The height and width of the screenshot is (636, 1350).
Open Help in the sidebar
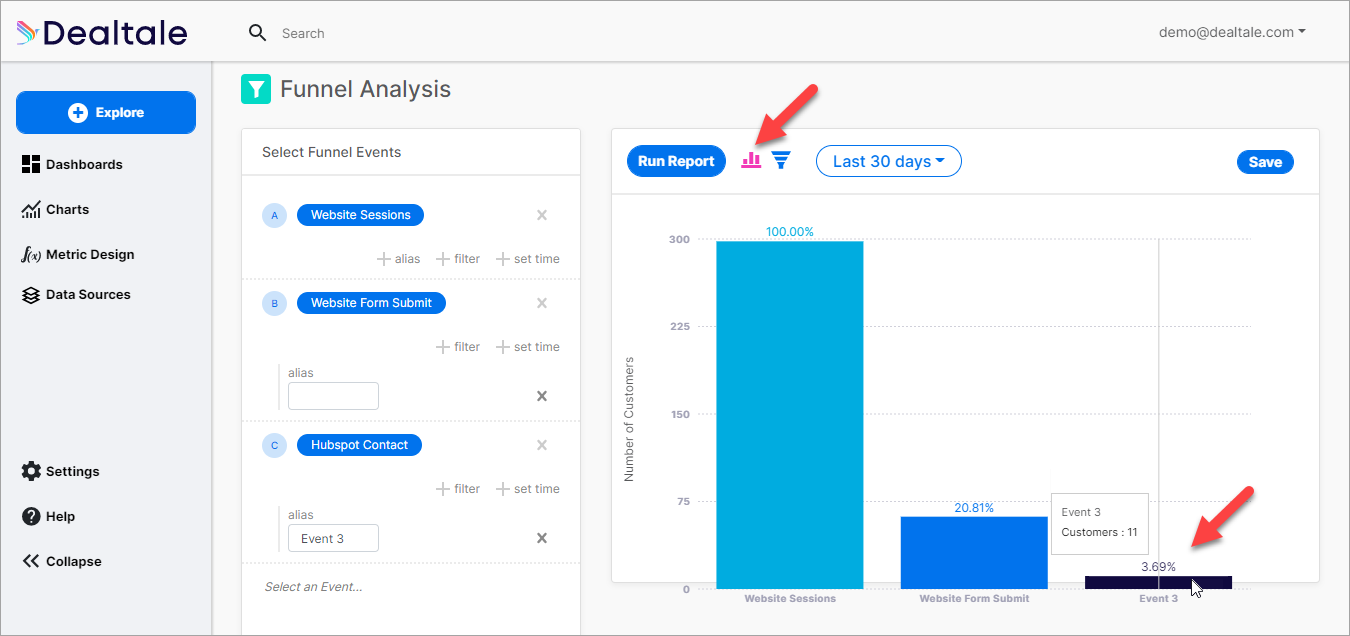(x=48, y=516)
